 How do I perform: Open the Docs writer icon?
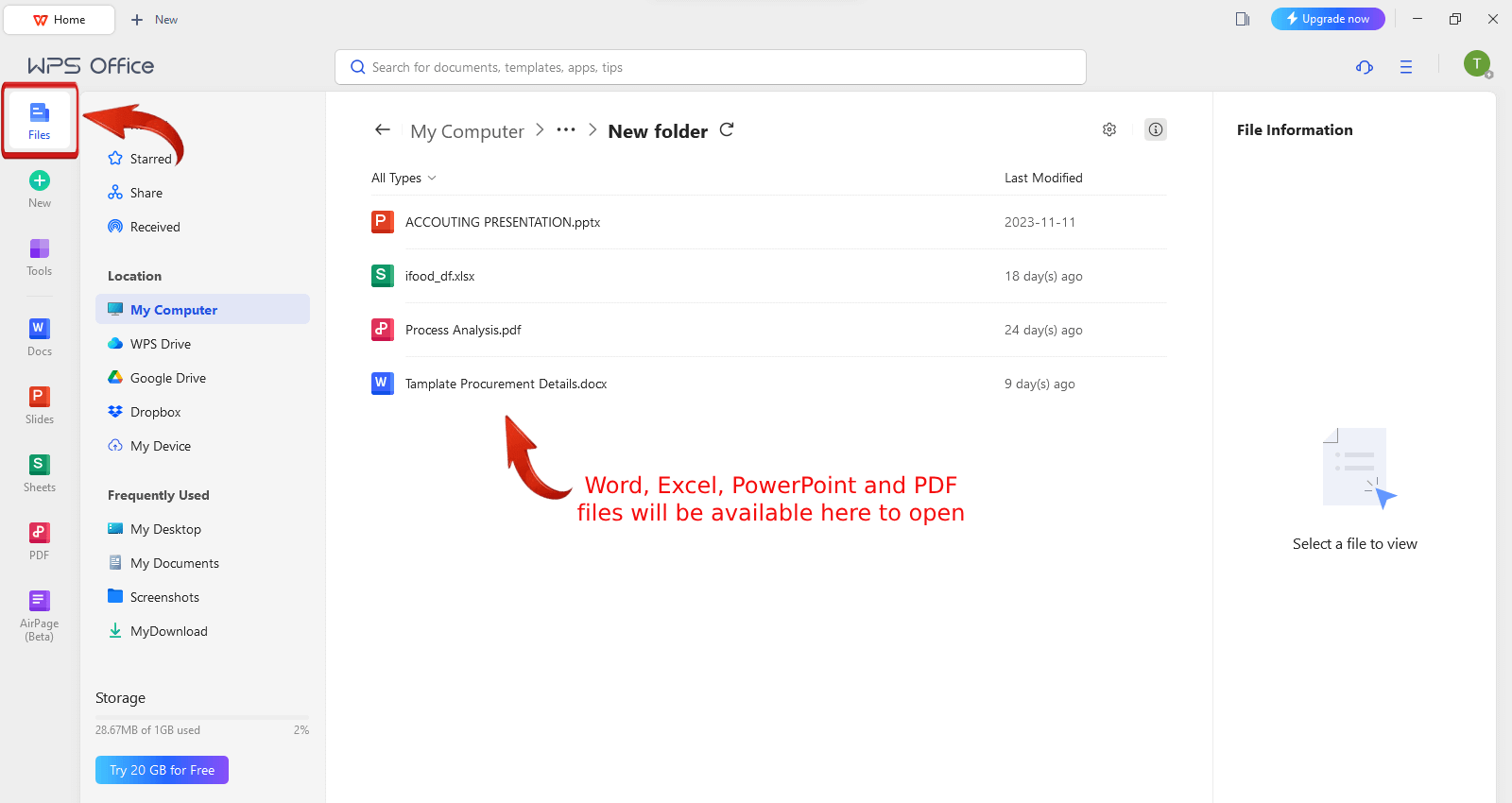(x=40, y=328)
